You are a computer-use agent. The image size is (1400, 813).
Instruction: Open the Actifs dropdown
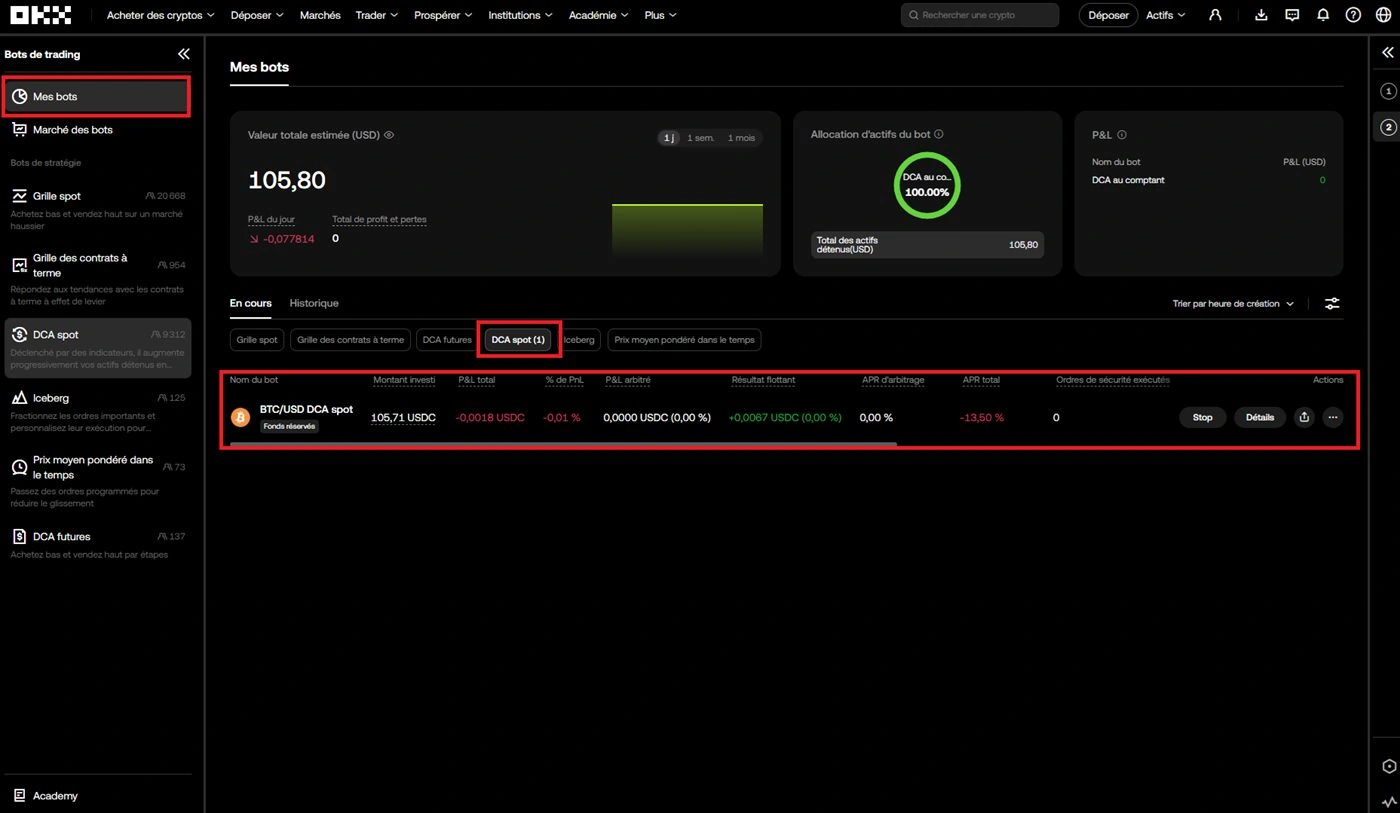pos(1165,15)
